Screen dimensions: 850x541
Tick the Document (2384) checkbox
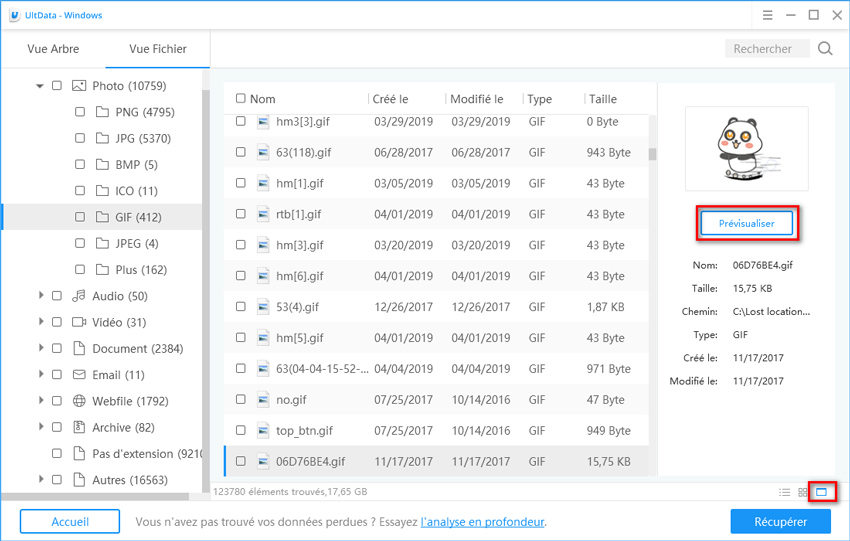click(57, 348)
